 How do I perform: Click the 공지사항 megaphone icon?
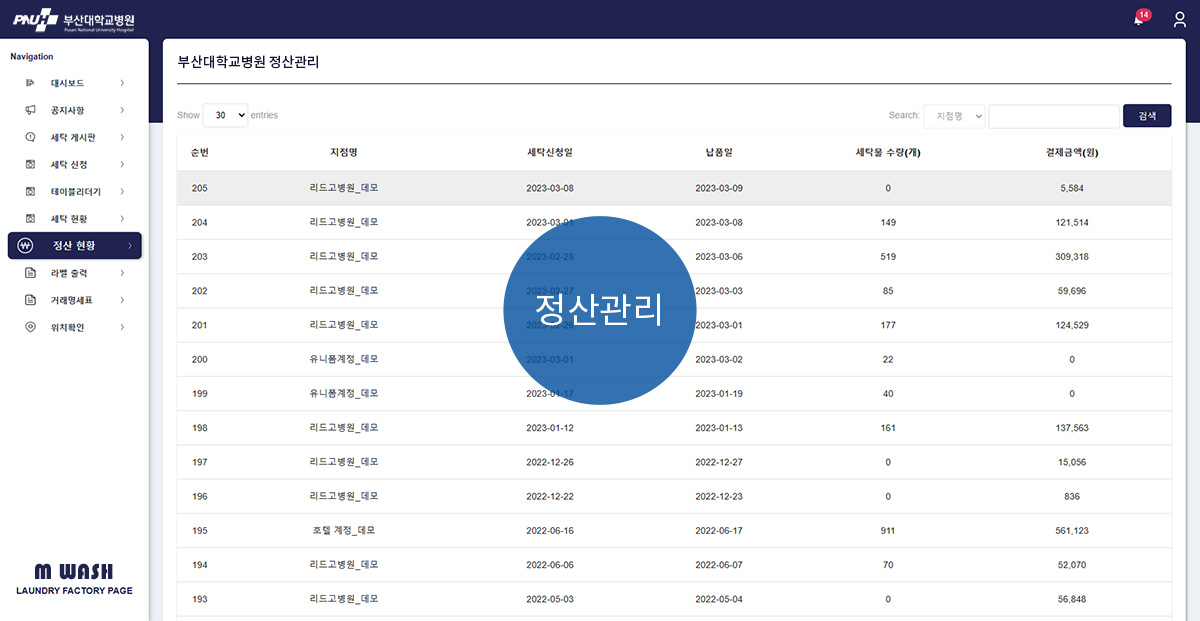30,110
